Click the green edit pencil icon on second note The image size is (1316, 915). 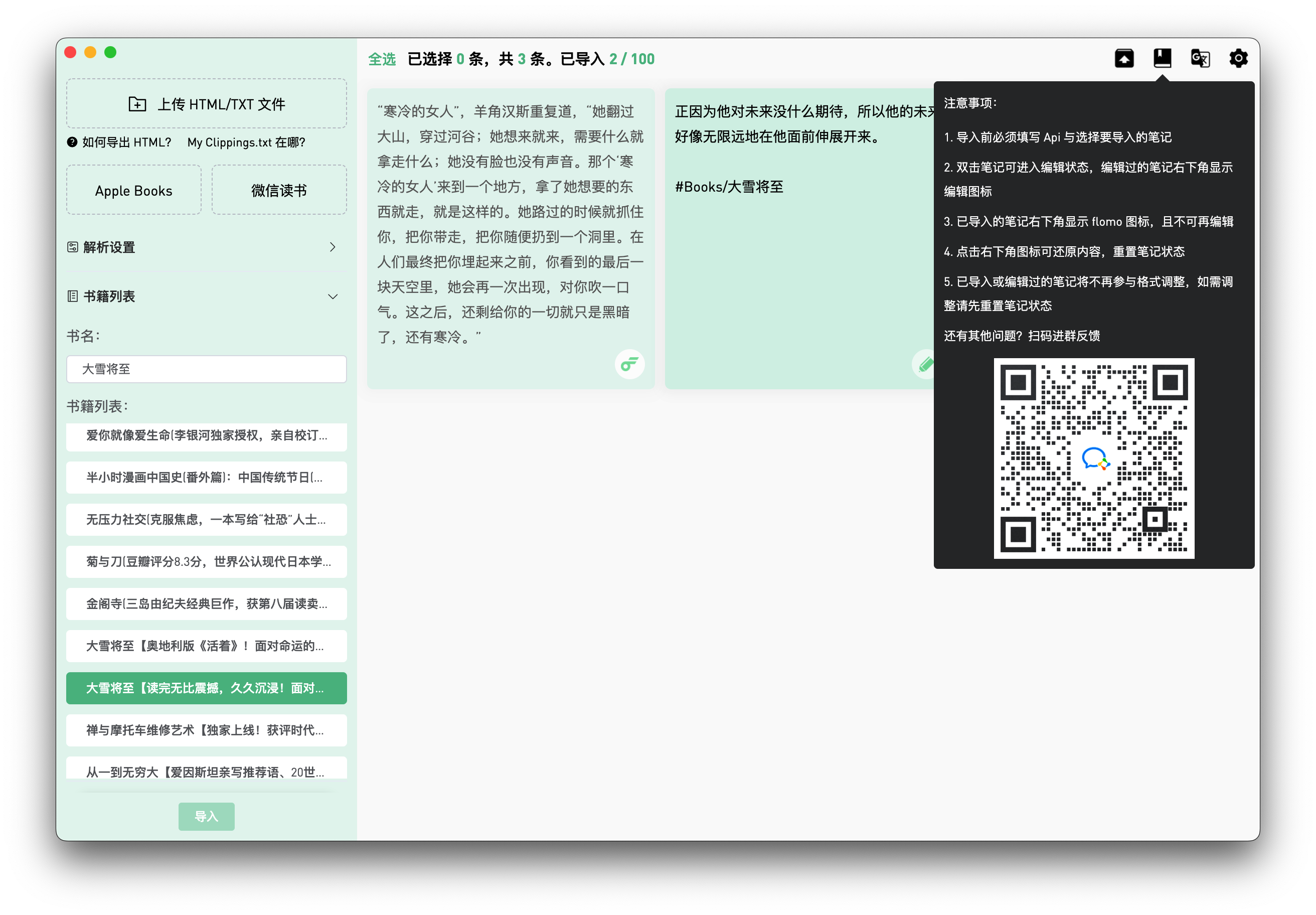[924, 364]
